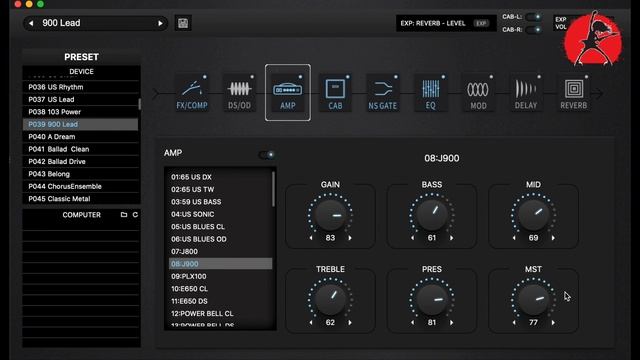640x360 pixels.
Task: Select preset P041 Ballad Clean
Action: [80, 149]
